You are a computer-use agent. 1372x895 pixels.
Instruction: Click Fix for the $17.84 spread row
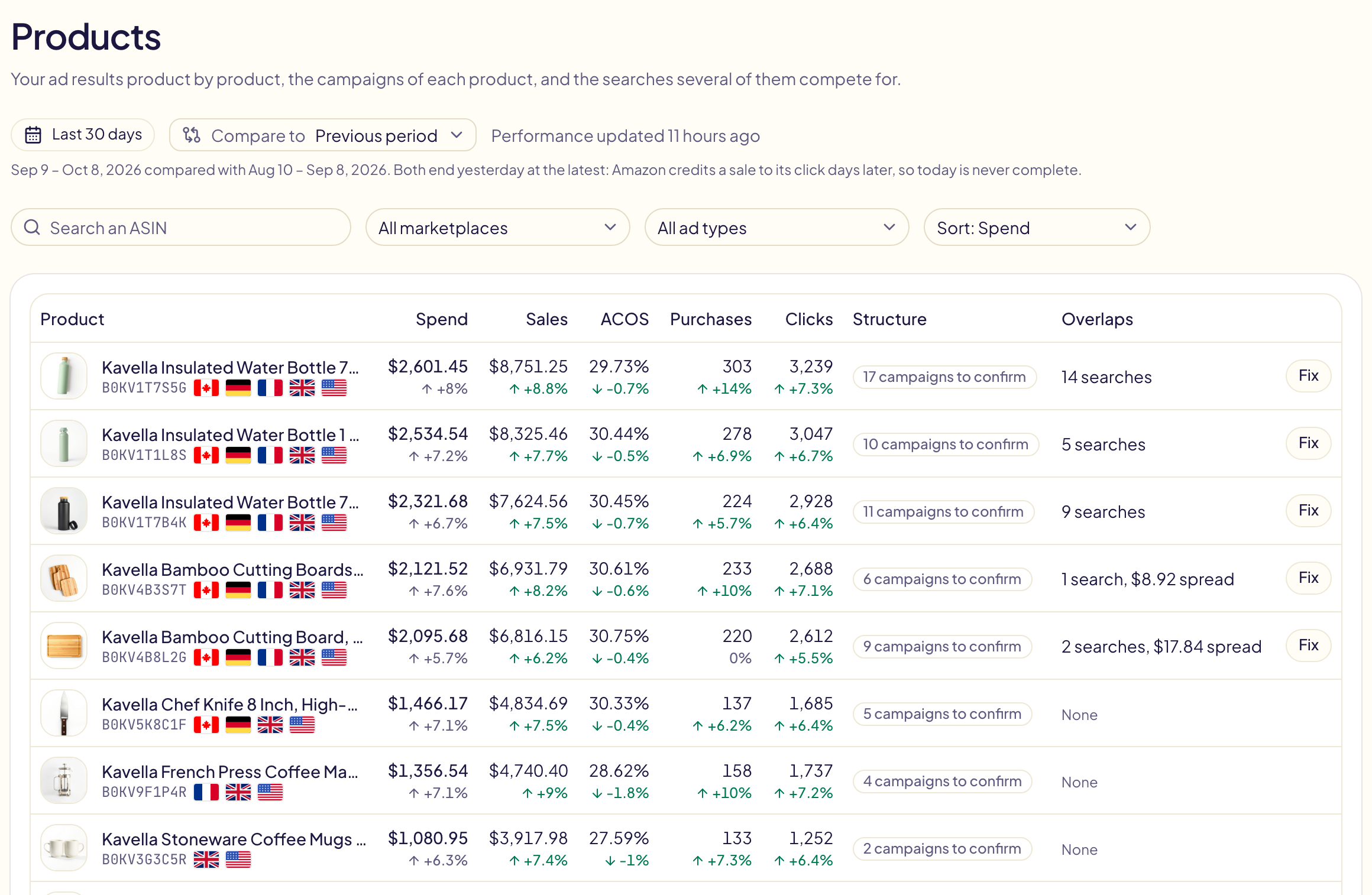click(1308, 646)
